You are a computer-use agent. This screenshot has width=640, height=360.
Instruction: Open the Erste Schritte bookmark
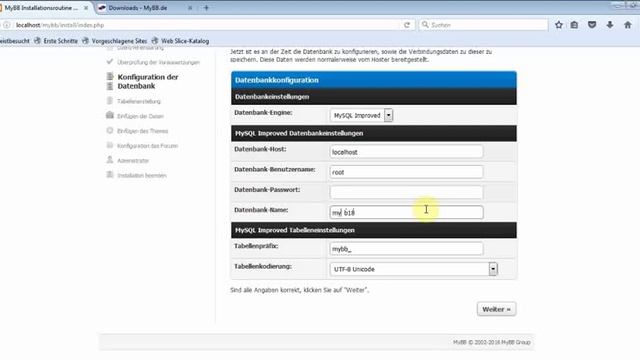click(x=56, y=41)
